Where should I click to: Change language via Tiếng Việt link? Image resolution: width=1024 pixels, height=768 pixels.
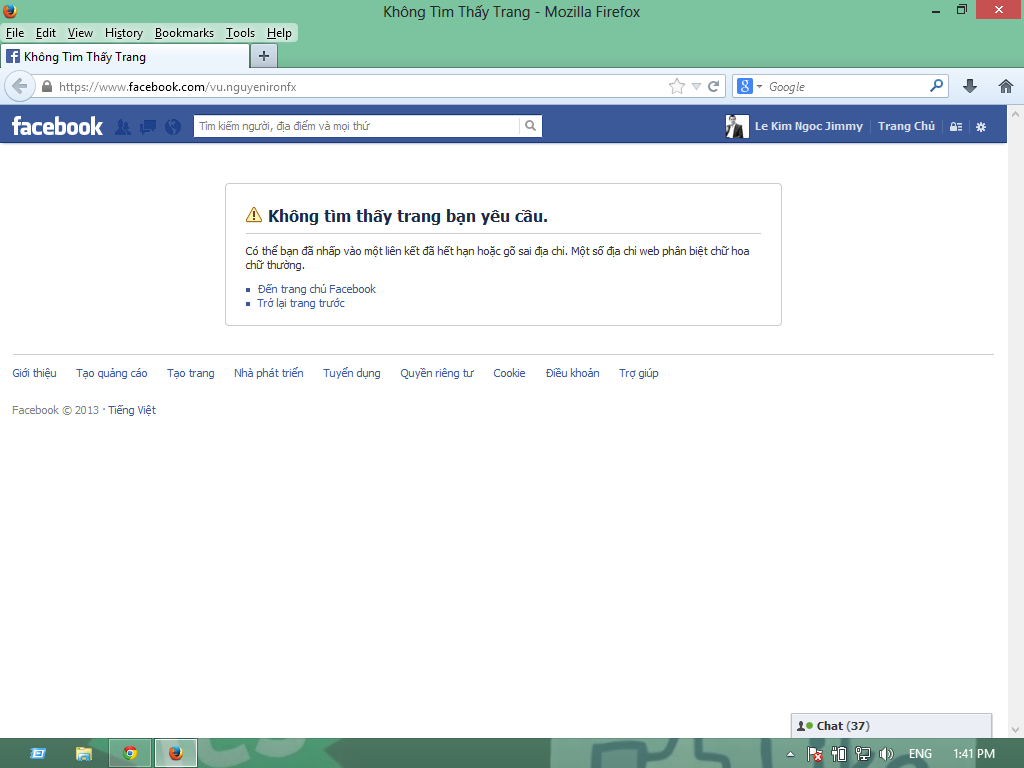click(132, 410)
